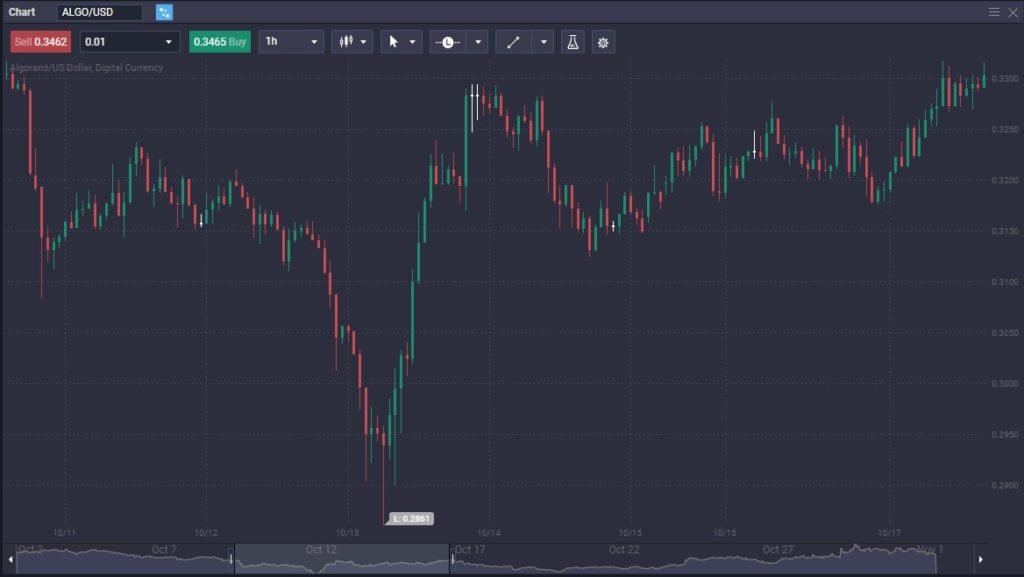This screenshot has width=1024, height=577.
Task: Expand the time marker dropdown arrow
Action: pyautogui.click(x=479, y=42)
